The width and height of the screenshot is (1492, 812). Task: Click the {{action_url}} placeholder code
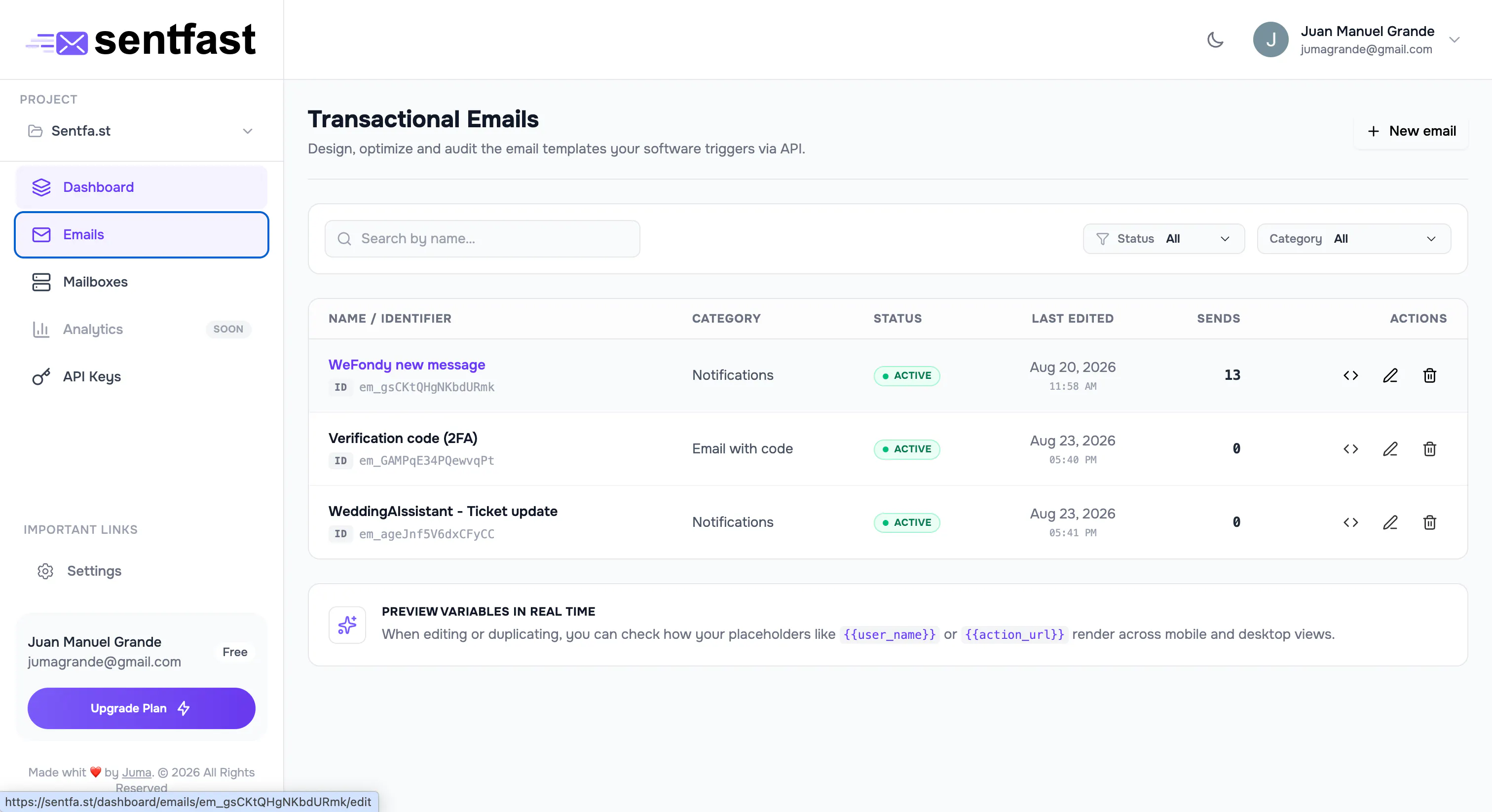[x=1014, y=635]
